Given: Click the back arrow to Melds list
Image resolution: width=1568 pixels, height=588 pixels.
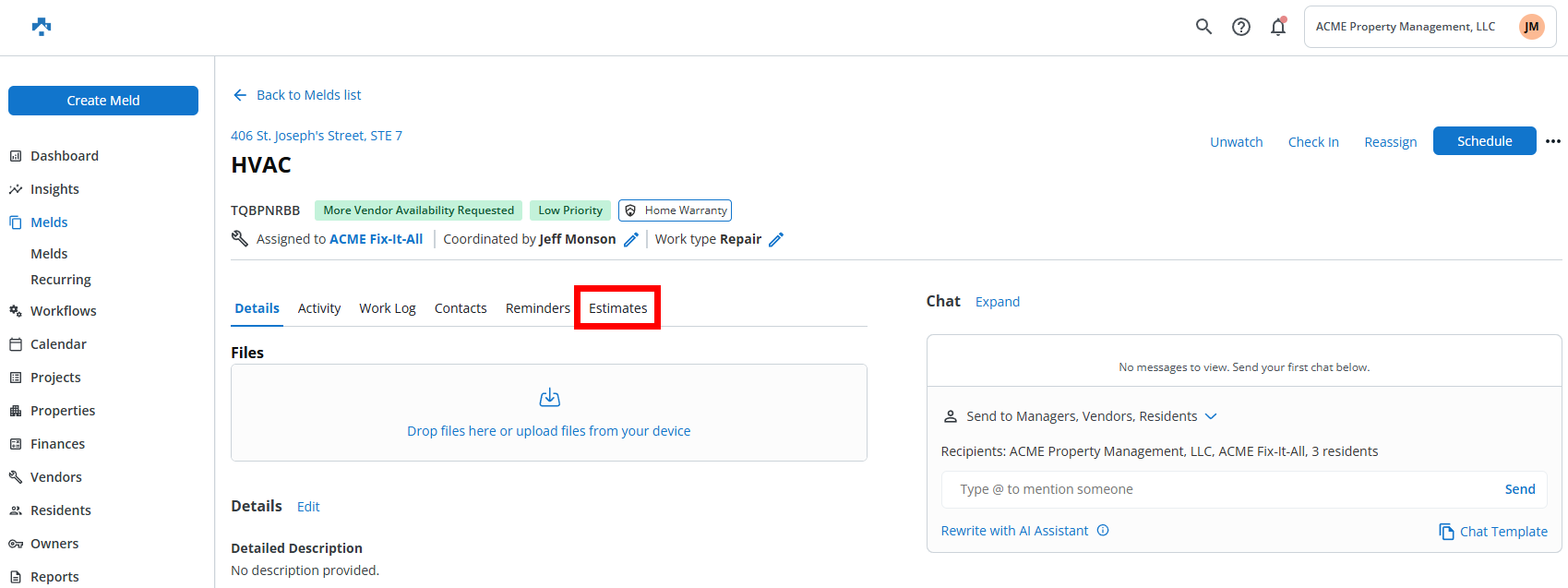Looking at the screenshot, I should pyautogui.click(x=240, y=95).
